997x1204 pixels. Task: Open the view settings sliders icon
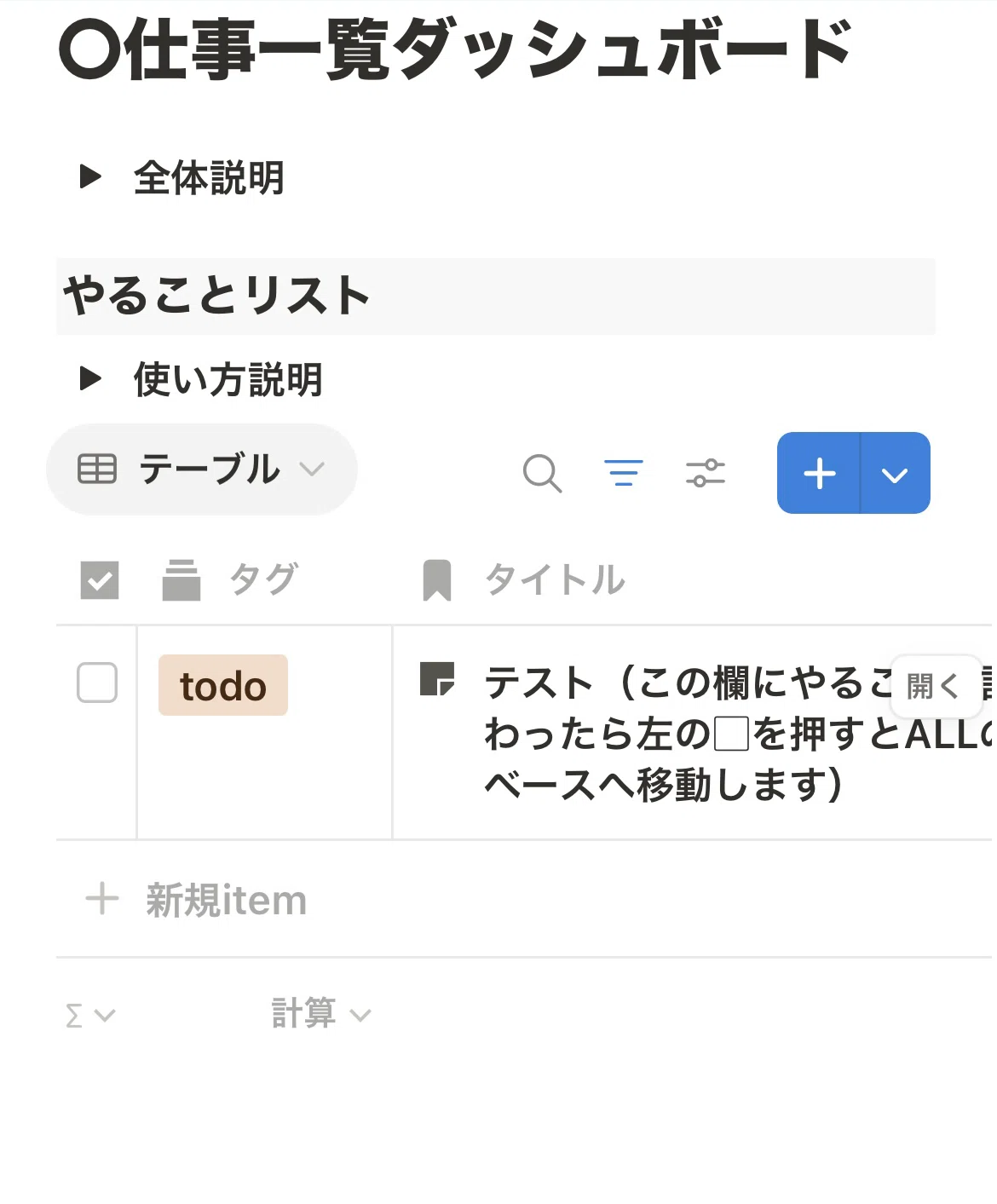point(706,473)
